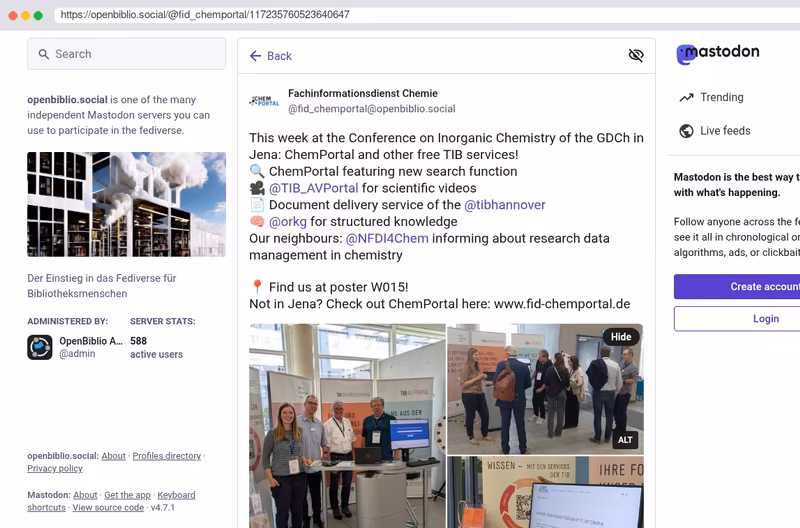Open Trending with arrow icon
The height and width of the screenshot is (528, 800).
tap(711, 97)
